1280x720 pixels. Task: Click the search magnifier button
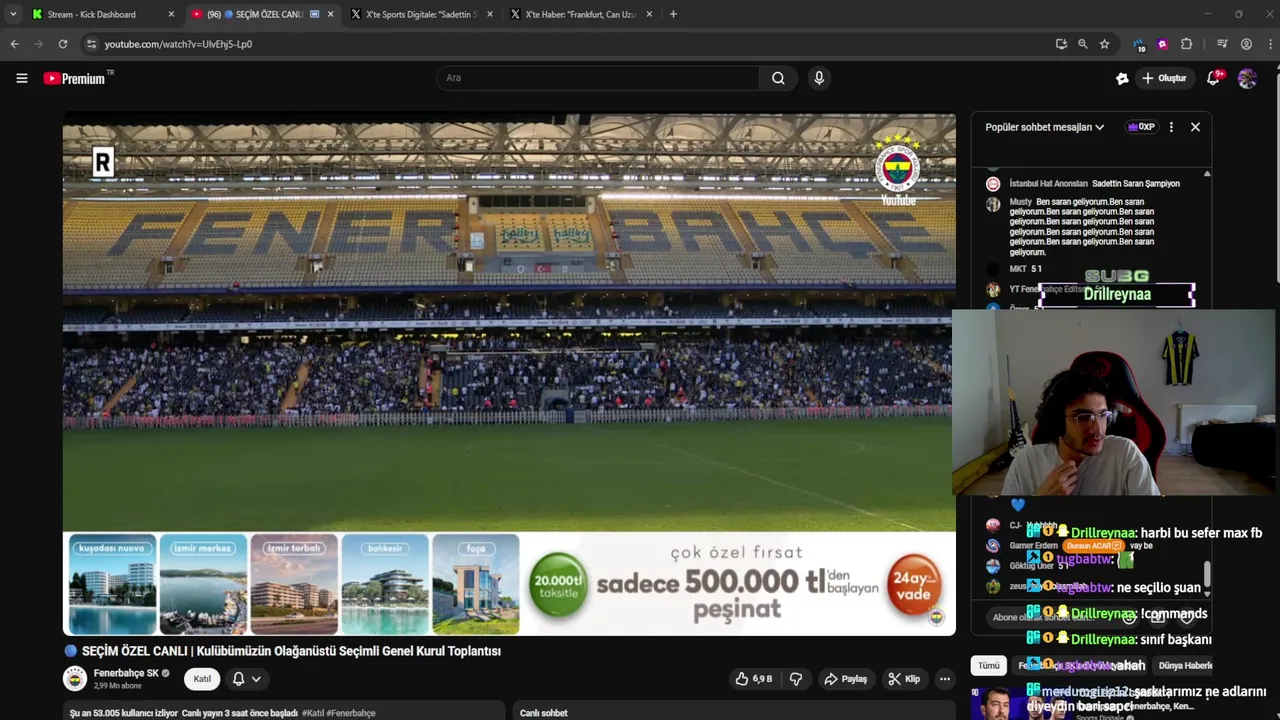coord(778,78)
